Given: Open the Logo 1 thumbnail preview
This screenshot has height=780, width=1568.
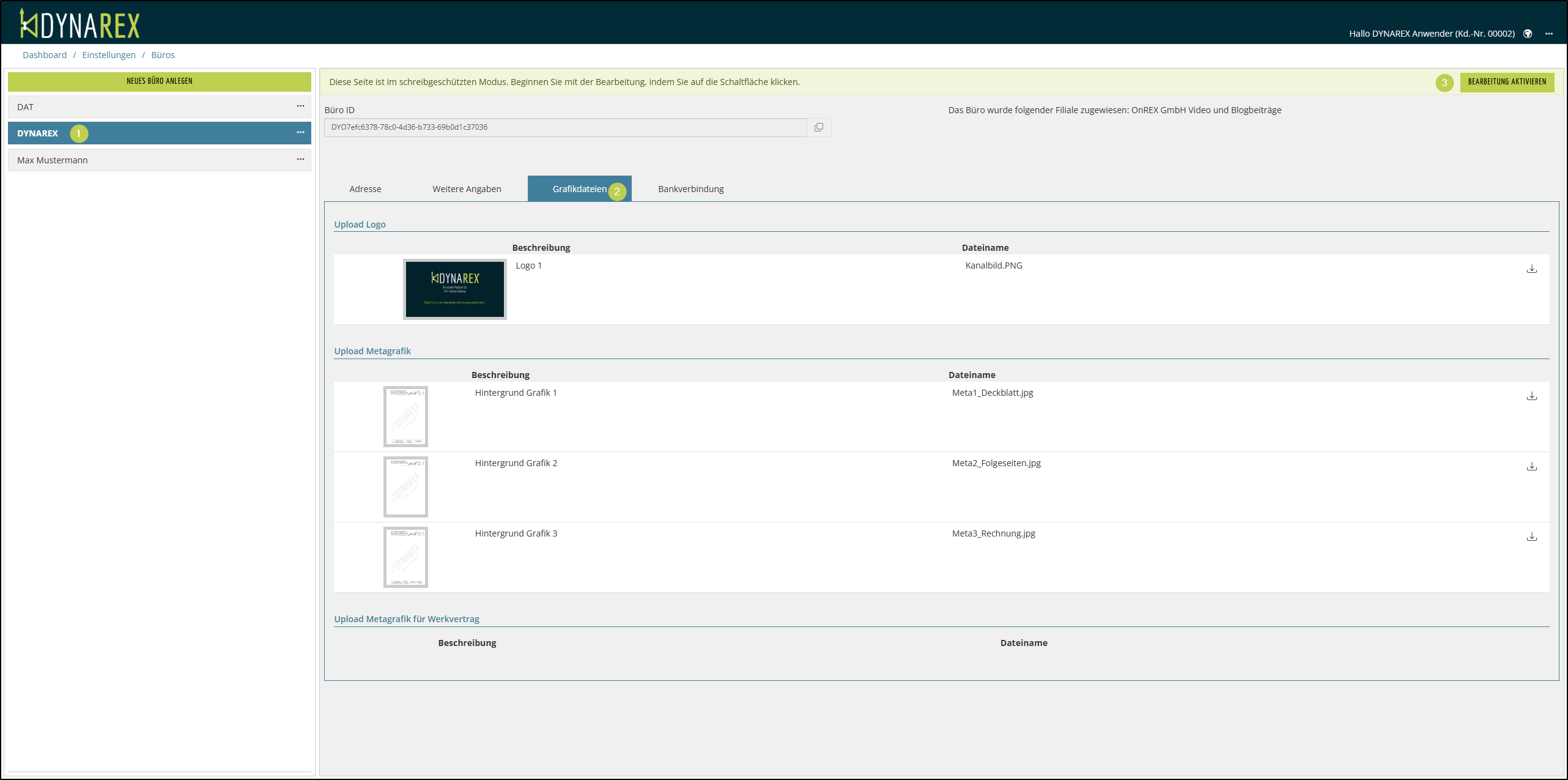Looking at the screenshot, I should pyautogui.click(x=454, y=289).
